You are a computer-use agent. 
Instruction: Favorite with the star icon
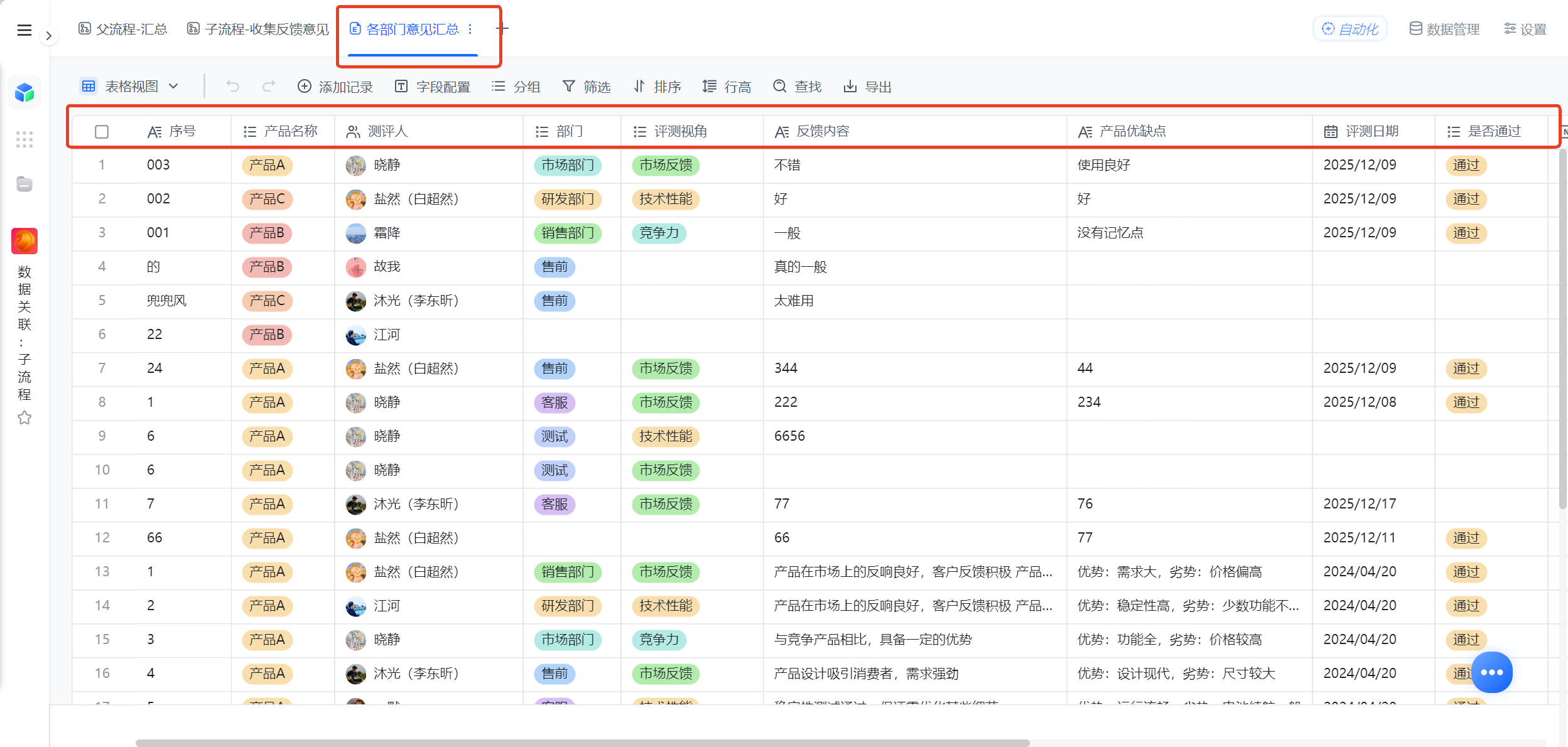[24, 417]
